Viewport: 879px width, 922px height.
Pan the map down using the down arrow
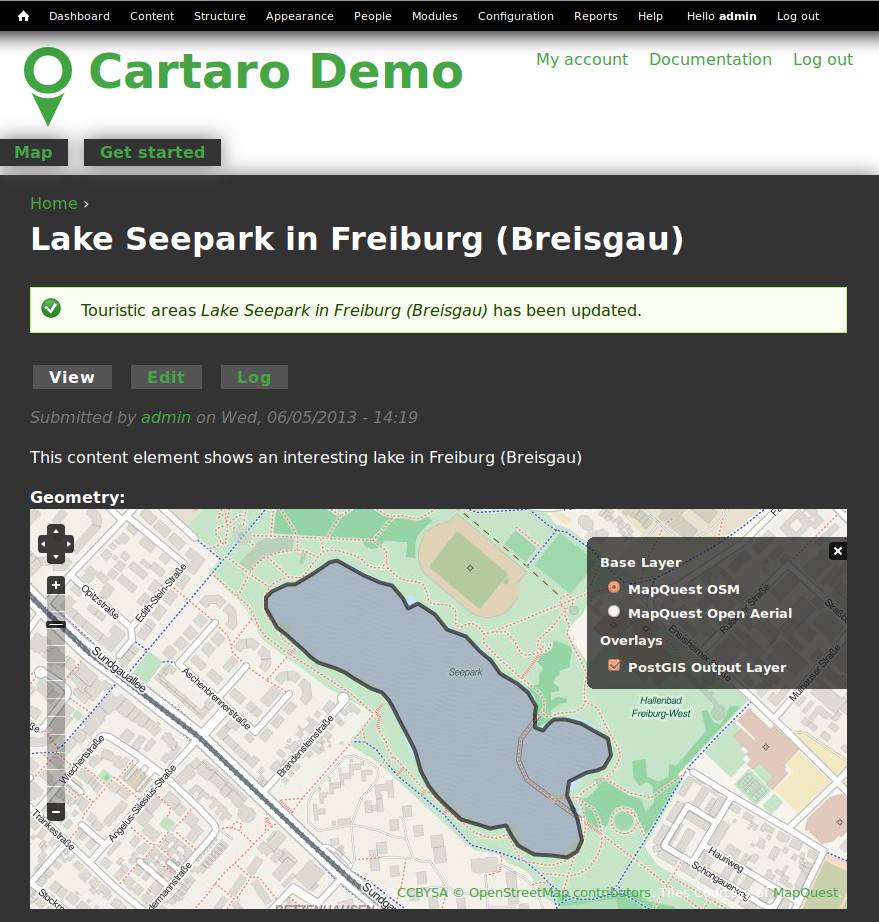(x=55, y=556)
